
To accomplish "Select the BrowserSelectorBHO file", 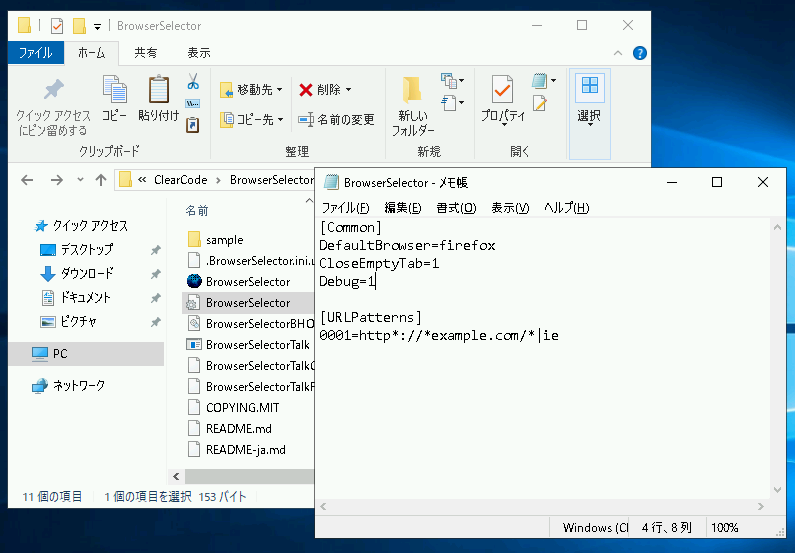I will (250, 323).
